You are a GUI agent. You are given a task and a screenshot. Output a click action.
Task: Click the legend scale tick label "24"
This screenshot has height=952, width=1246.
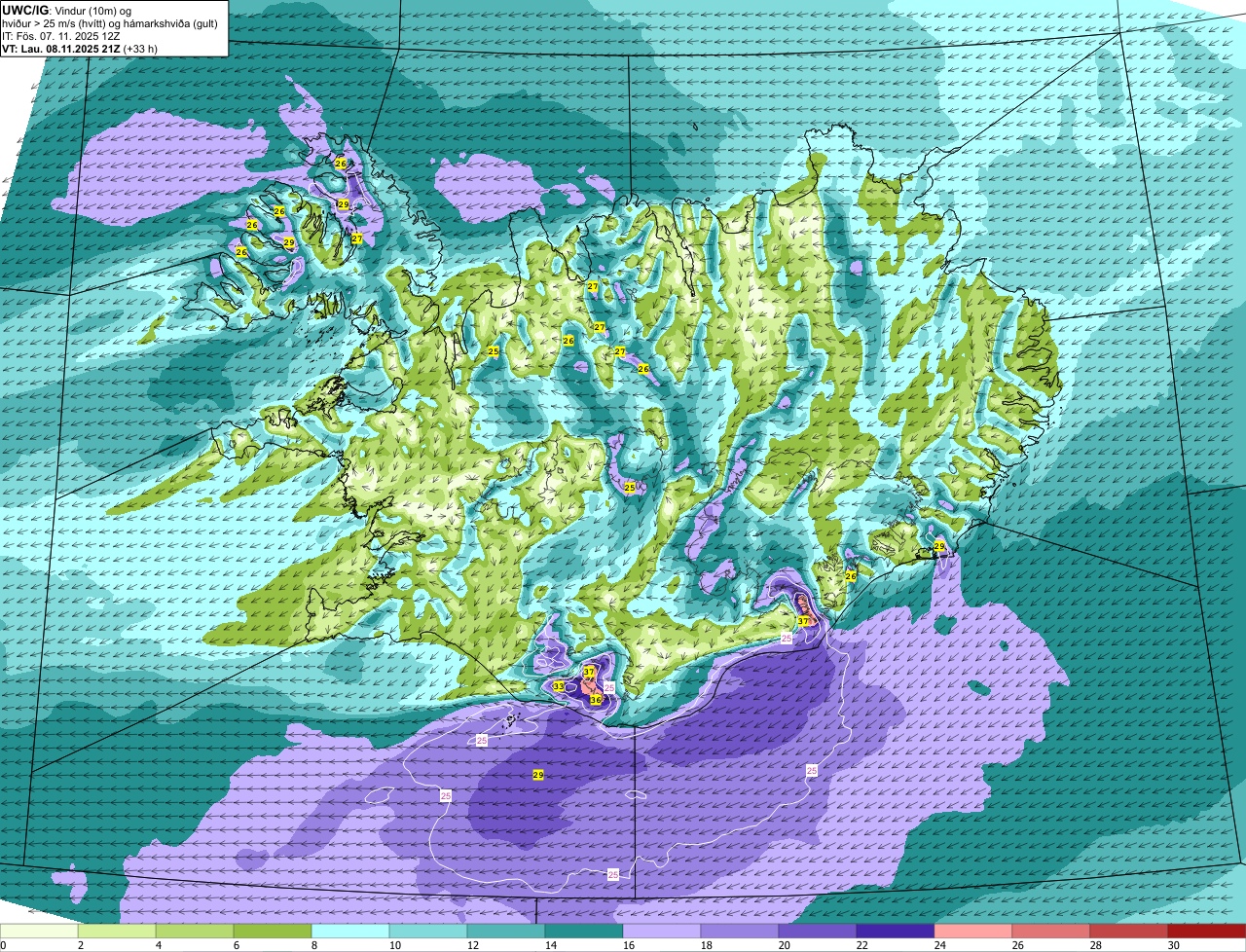[939, 945]
